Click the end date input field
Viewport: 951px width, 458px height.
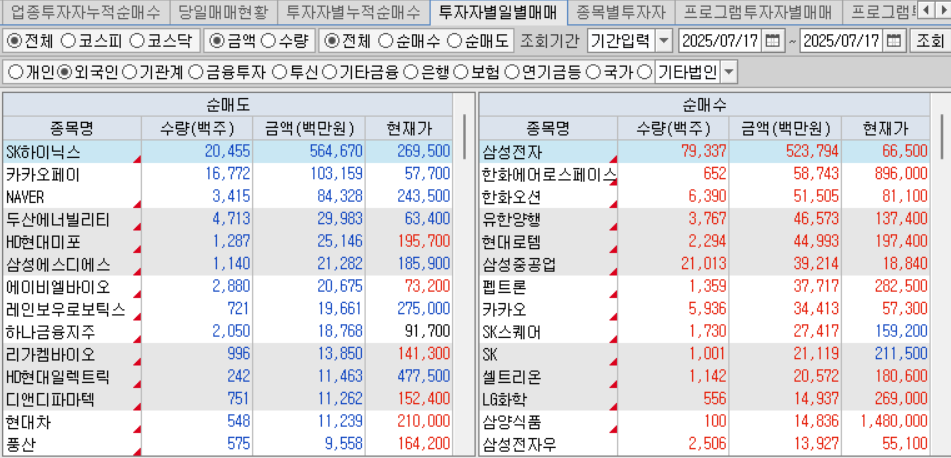point(842,41)
